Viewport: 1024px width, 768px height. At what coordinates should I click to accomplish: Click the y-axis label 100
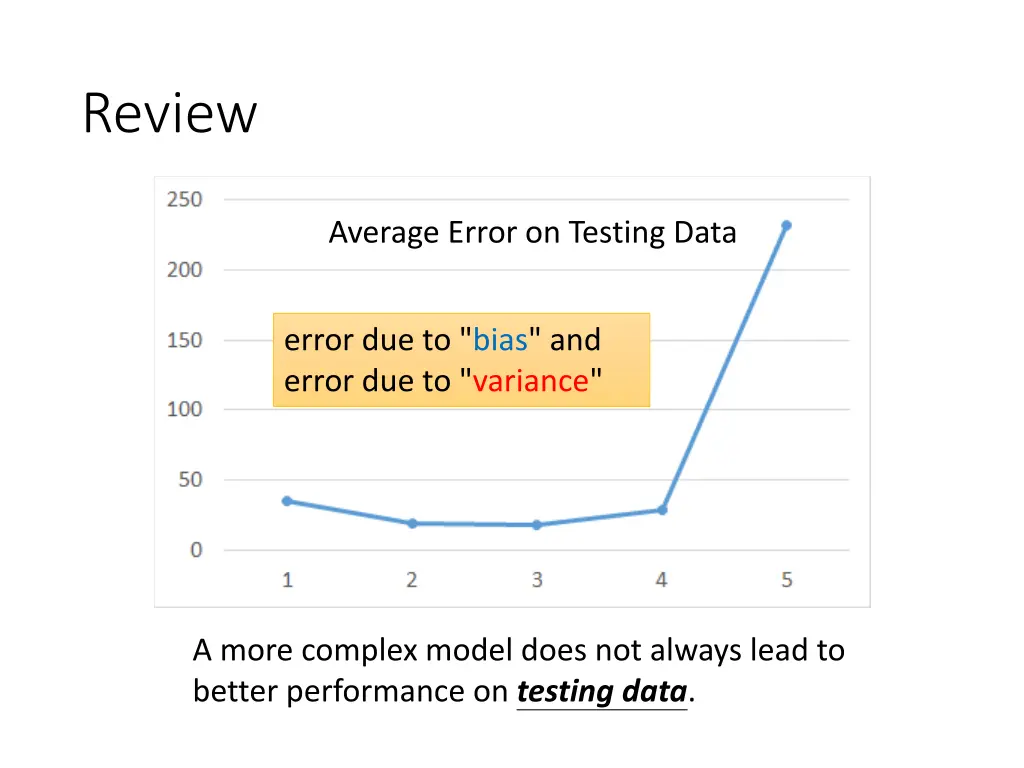tap(184, 410)
